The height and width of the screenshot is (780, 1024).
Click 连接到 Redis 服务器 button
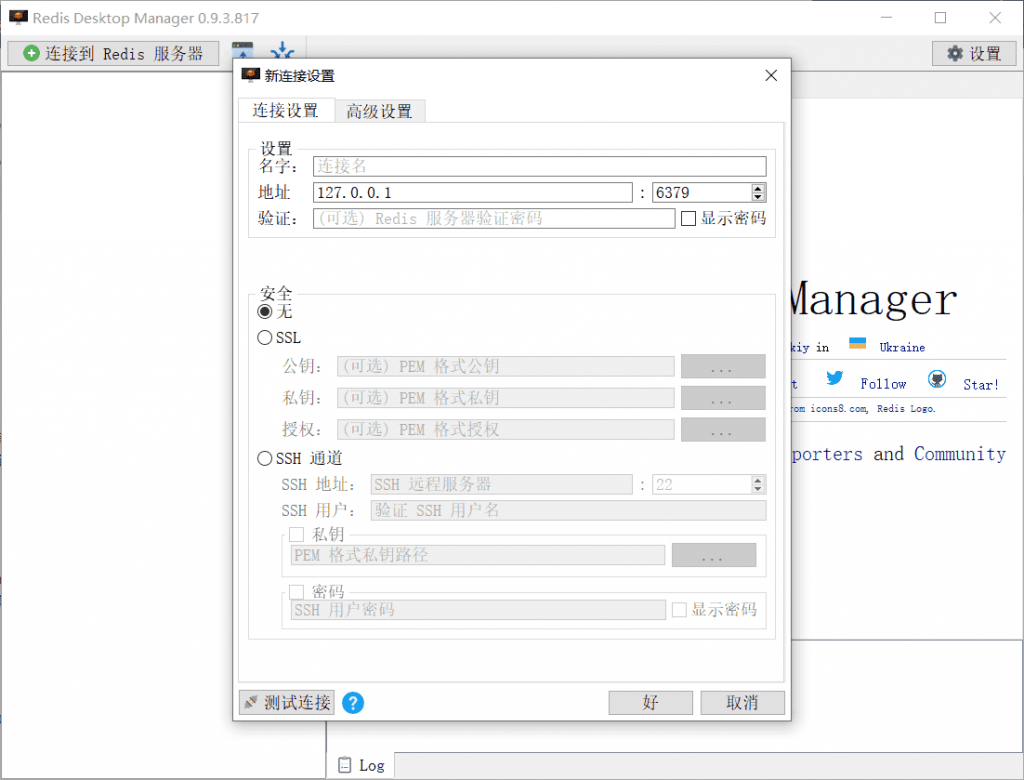(x=113, y=53)
